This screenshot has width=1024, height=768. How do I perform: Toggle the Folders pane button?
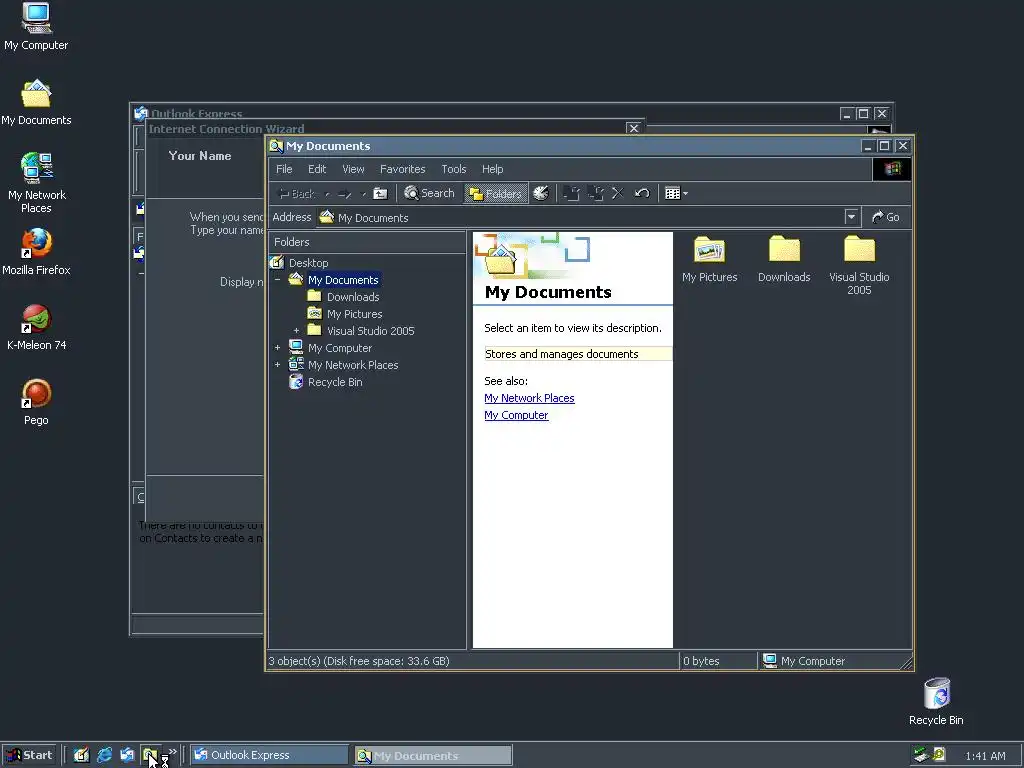(496, 193)
